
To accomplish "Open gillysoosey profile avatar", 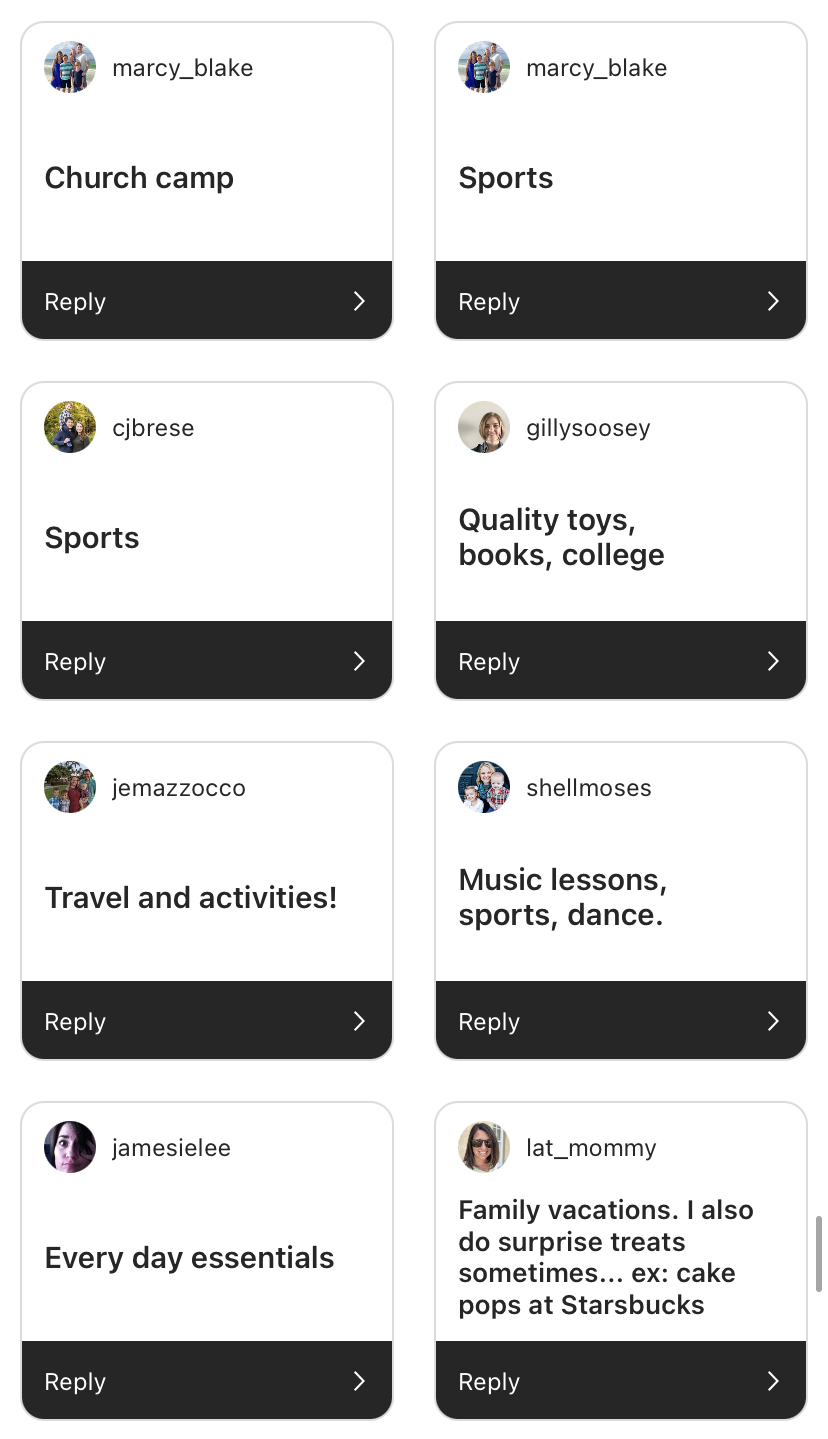I will [484, 427].
